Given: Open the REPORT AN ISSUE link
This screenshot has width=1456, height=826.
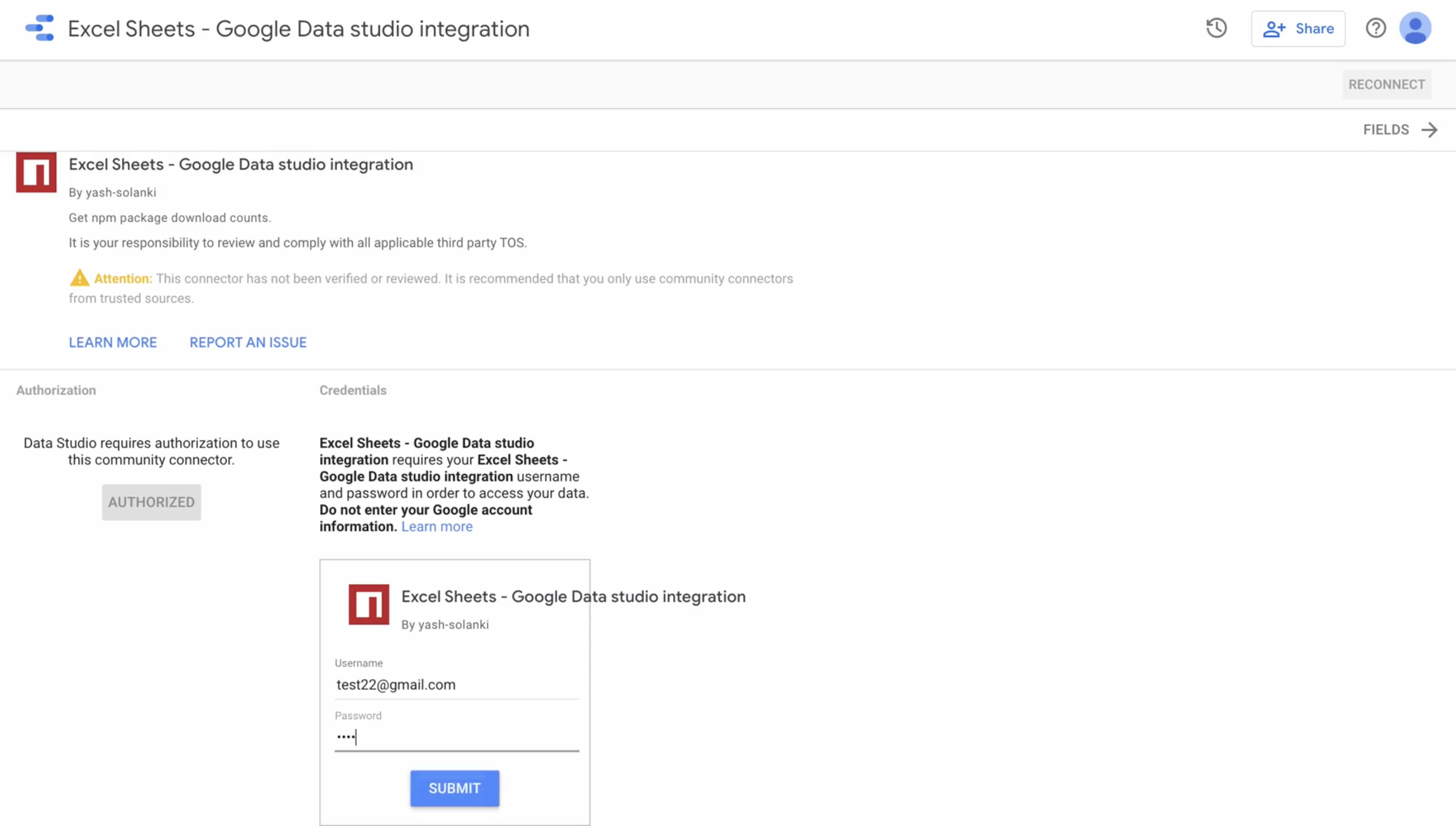Looking at the screenshot, I should pos(248,342).
